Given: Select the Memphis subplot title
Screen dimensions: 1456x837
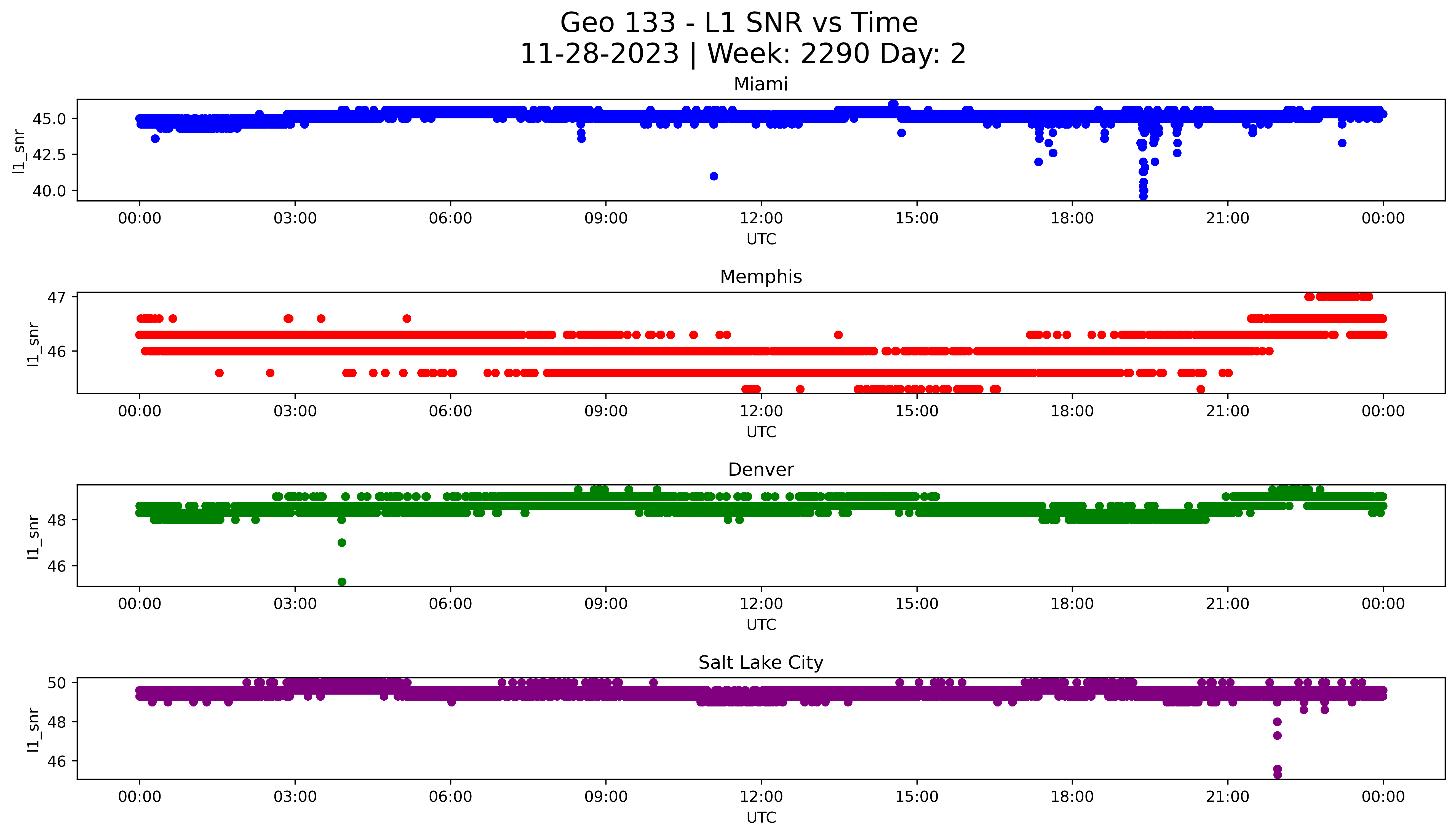Looking at the screenshot, I should (x=760, y=277).
